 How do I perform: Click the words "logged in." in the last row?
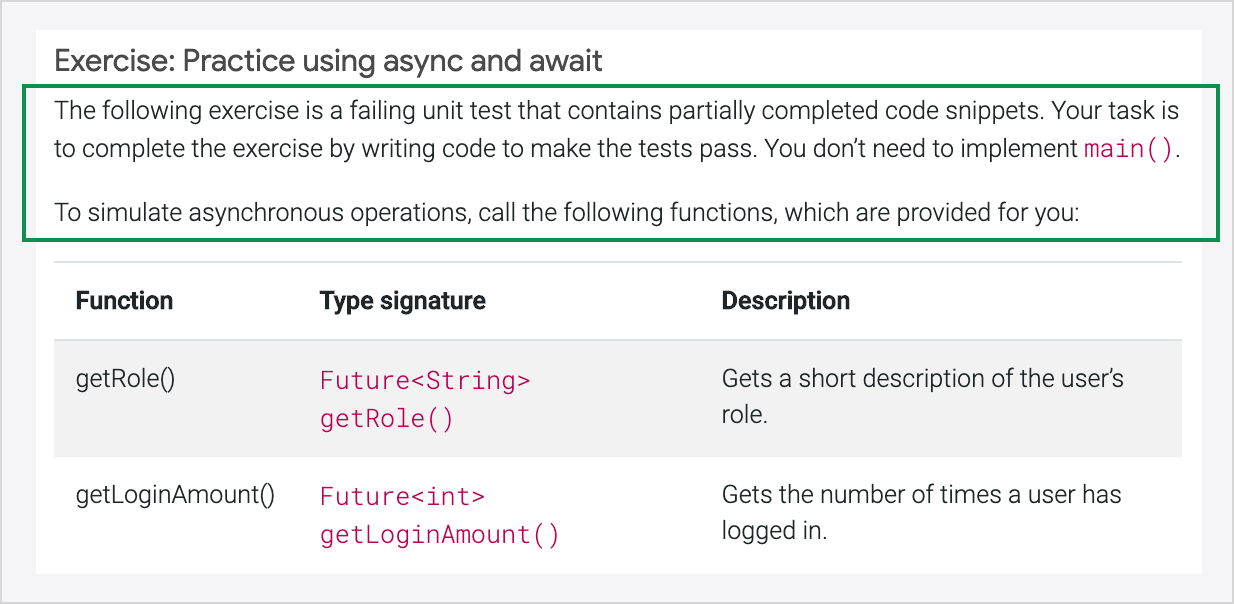coord(774,531)
